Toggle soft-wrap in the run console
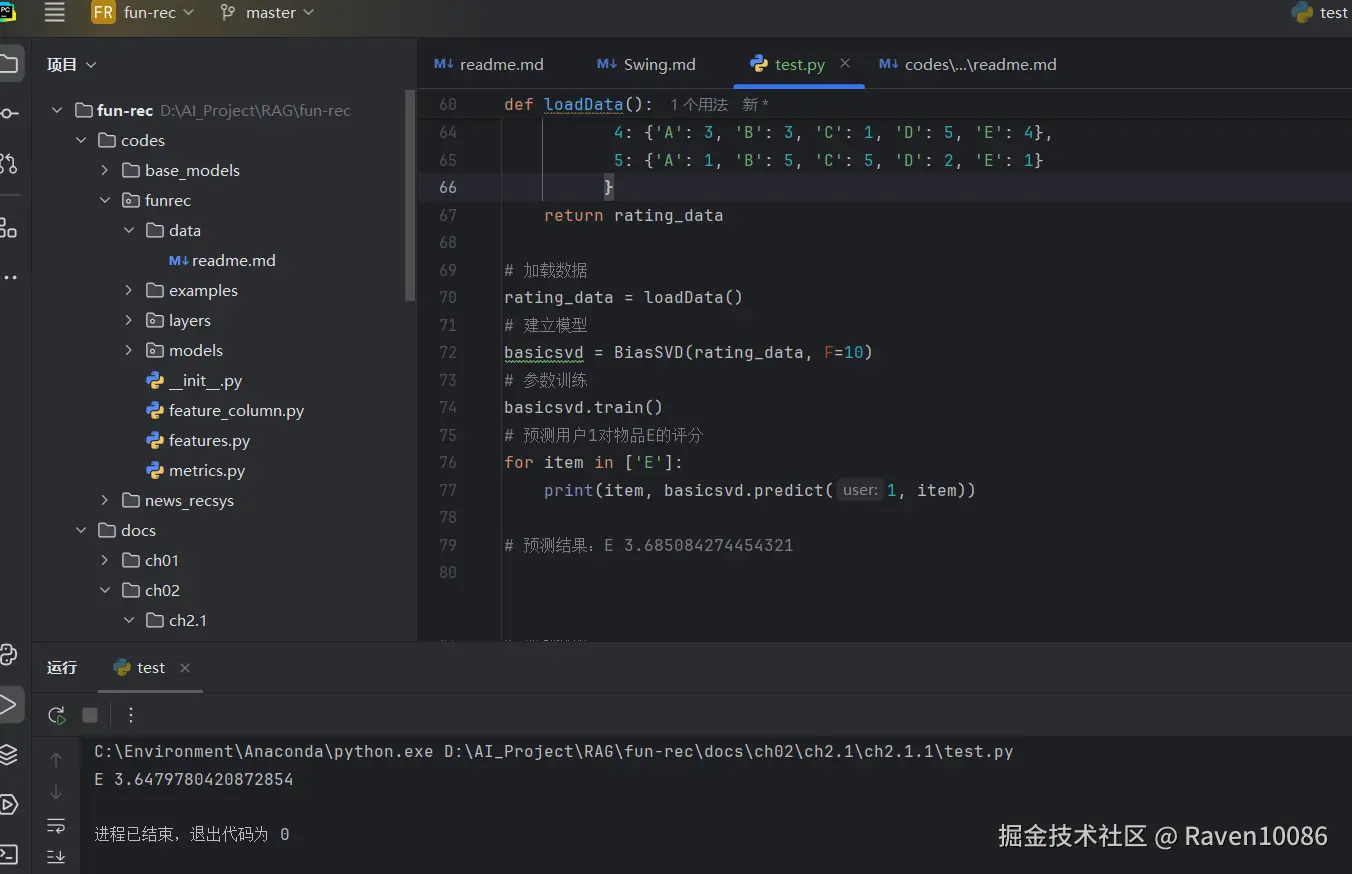The width and height of the screenshot is (1352, 874). click(56, 825)
